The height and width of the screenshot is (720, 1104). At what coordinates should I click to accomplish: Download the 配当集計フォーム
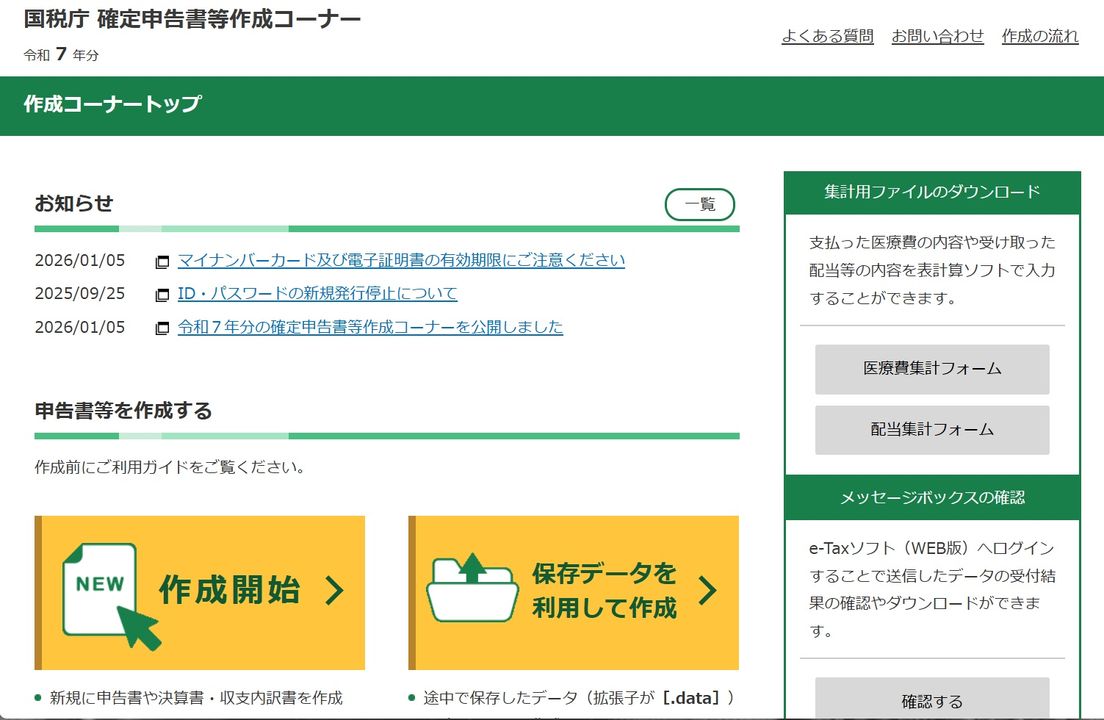point(932,430)
